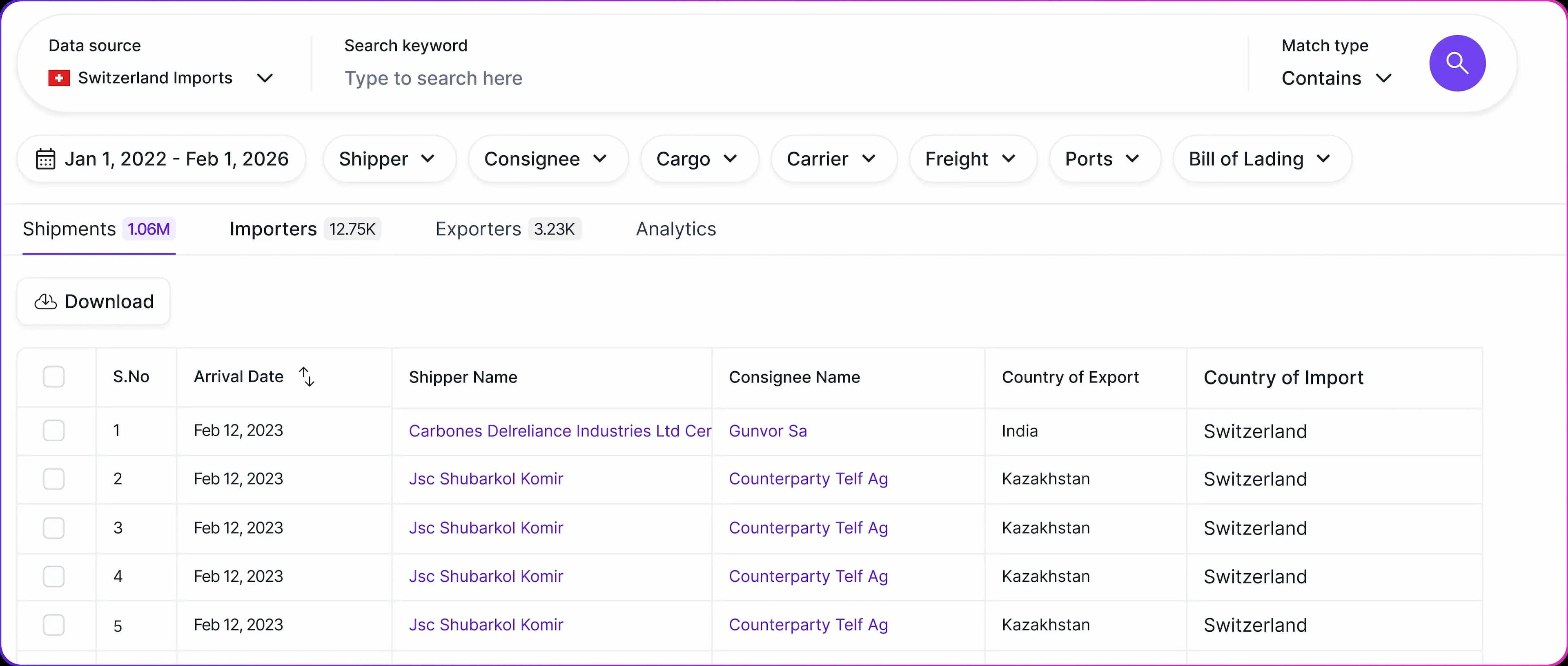1568x666 pixels.
Task: Click the cloud download icon
Action: pyautogui.click(x=46, y=302)
